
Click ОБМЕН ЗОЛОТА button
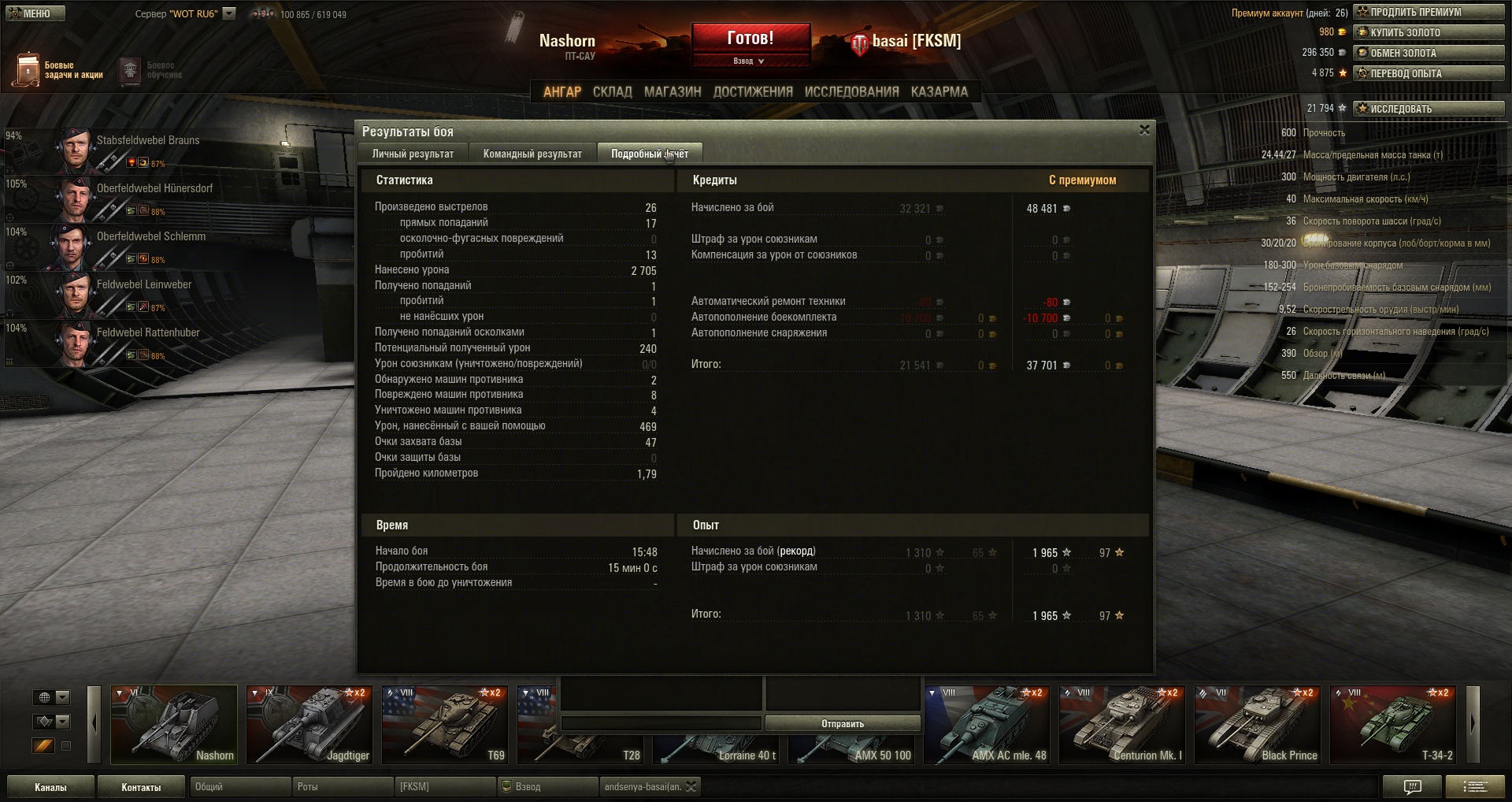pos(1429,53)
